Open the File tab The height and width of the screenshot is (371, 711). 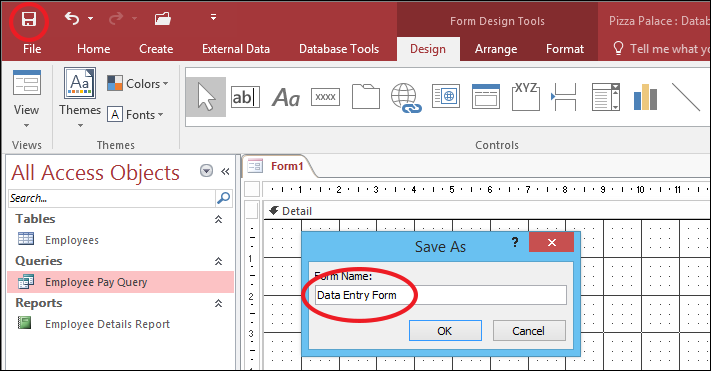click(32, 49)
